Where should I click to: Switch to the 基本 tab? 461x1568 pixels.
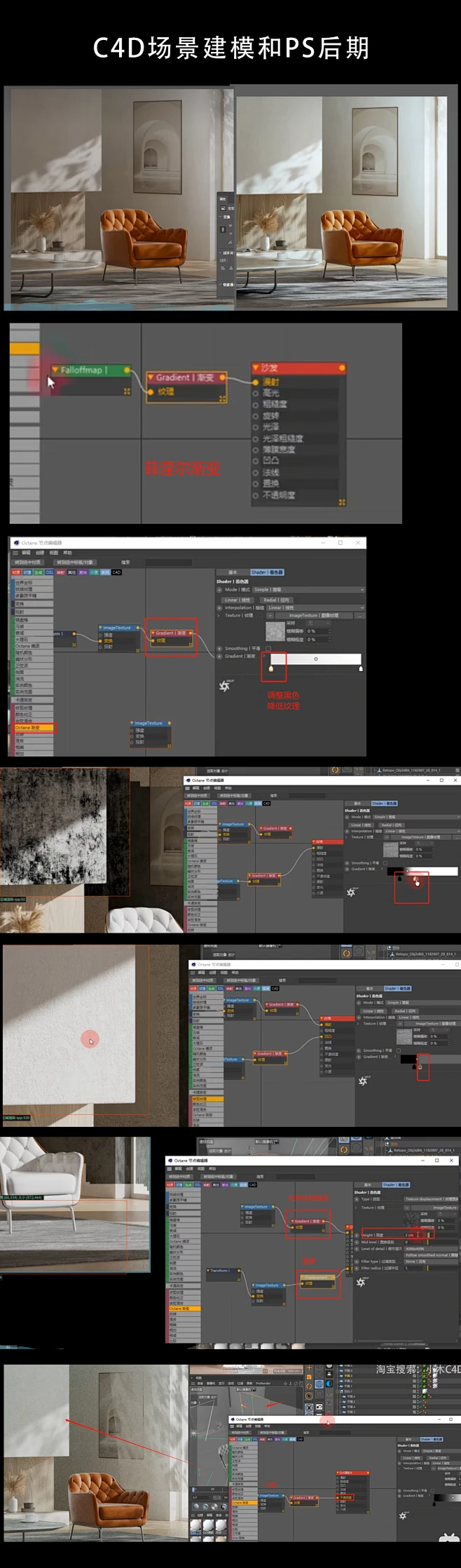point(233,572)
